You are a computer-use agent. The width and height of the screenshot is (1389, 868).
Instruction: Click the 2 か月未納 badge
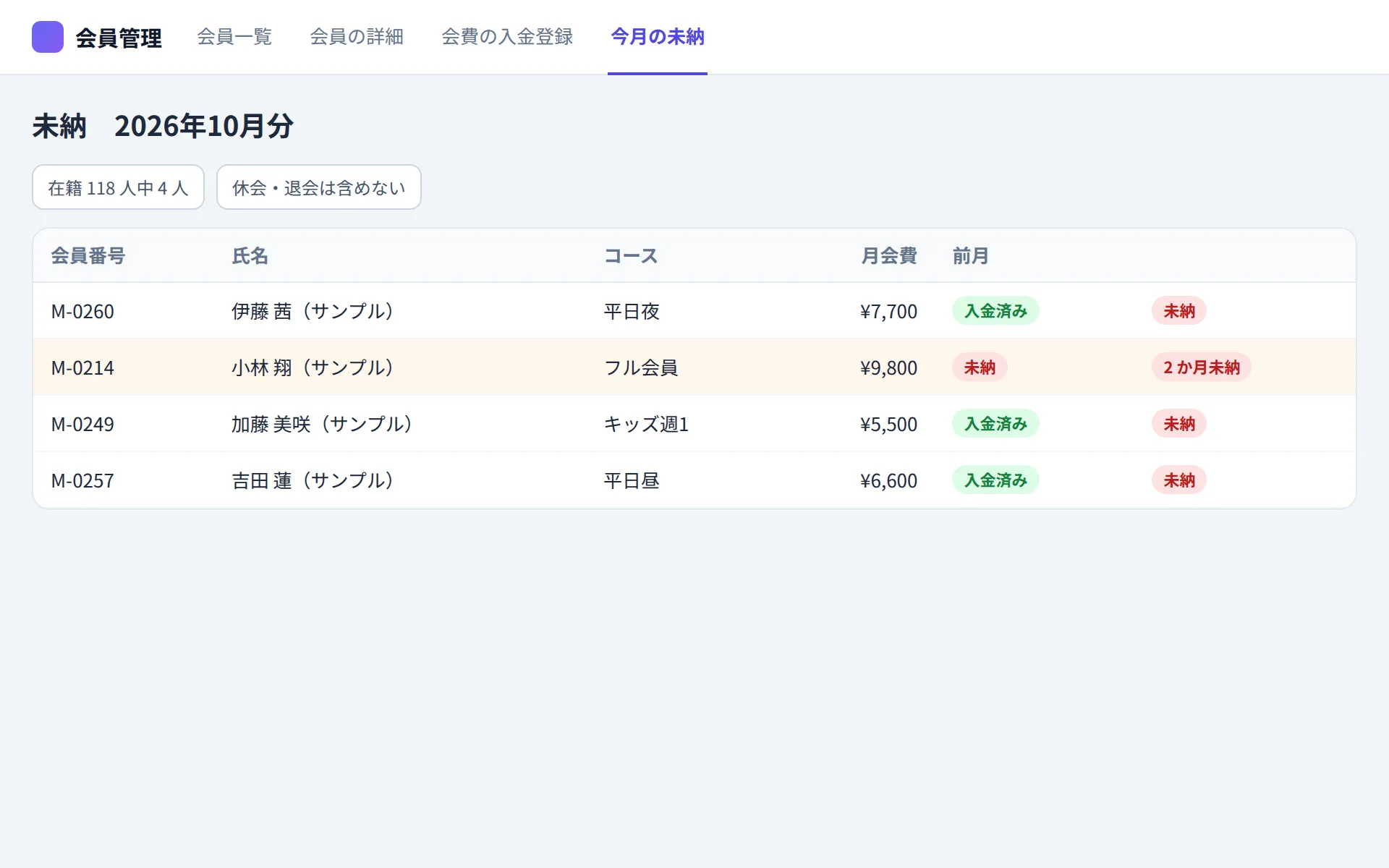pyautogui.click(x=1202, y=367)
